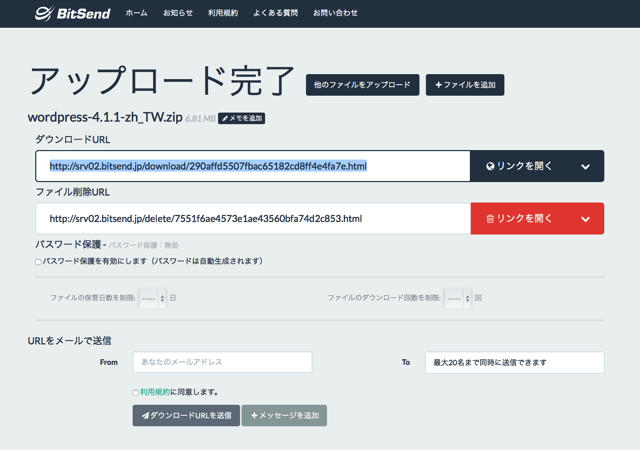Screen dimensions: 640x450
Task: Click the wordpress-4.1.1-zh_TW.zip file name
Action: pyautogui.click(x=105, y=117)
